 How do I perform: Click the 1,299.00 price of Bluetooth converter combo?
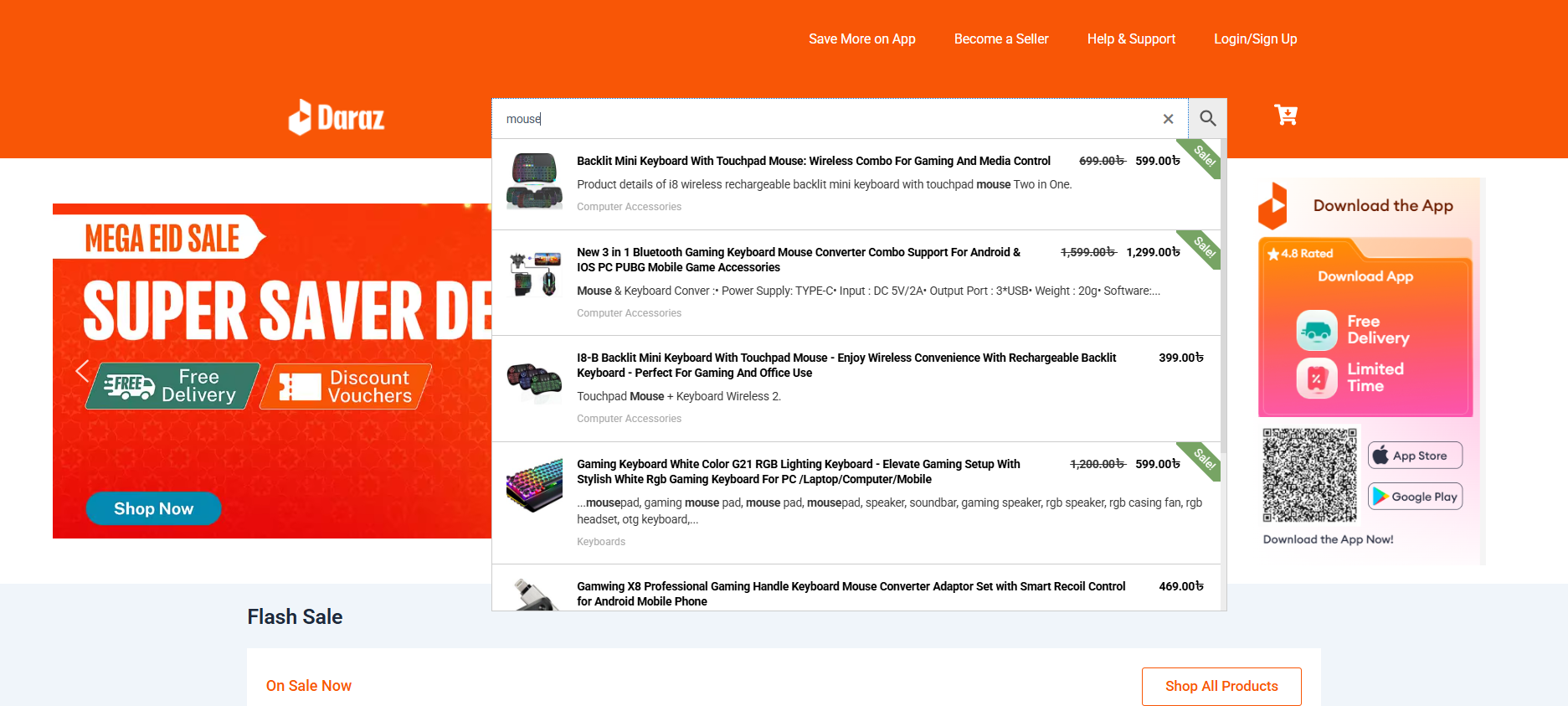tap(1153, 252)
